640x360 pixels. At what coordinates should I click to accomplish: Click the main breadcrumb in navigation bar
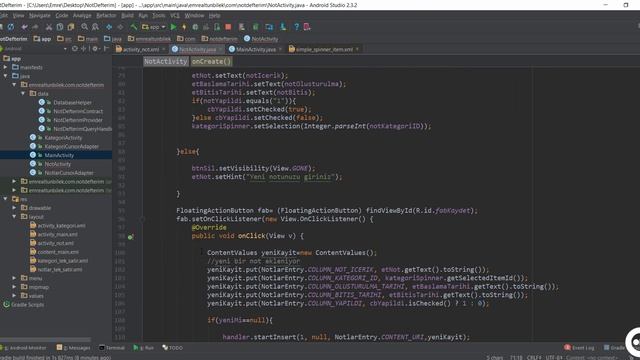(x=88, y=39)
